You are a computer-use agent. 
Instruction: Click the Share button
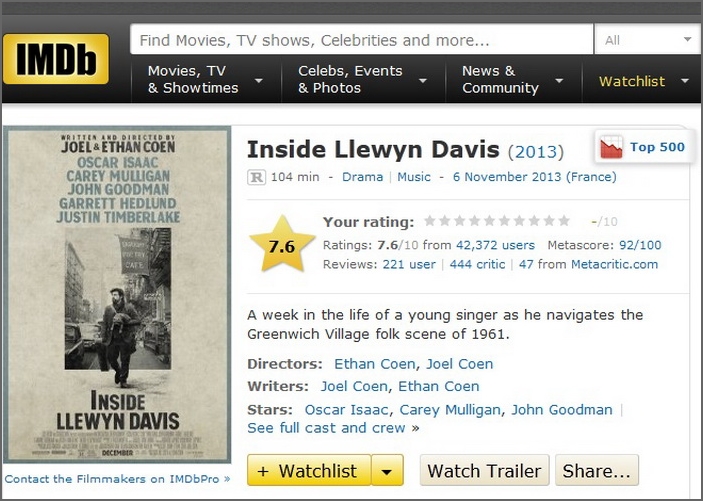tap(597, 470)
